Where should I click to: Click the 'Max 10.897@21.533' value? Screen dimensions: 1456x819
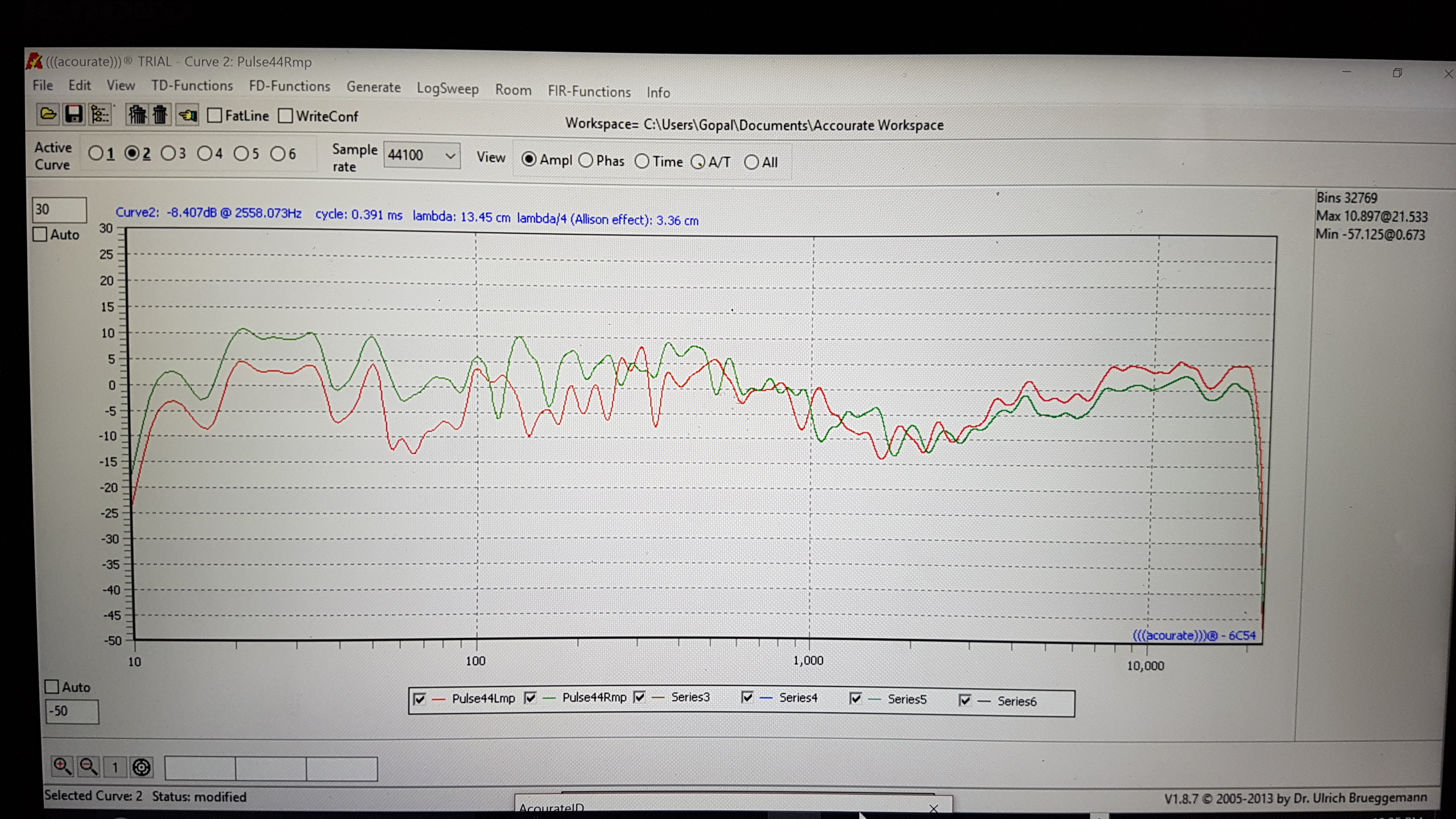pyautogui.click(x=1372, y=216)
